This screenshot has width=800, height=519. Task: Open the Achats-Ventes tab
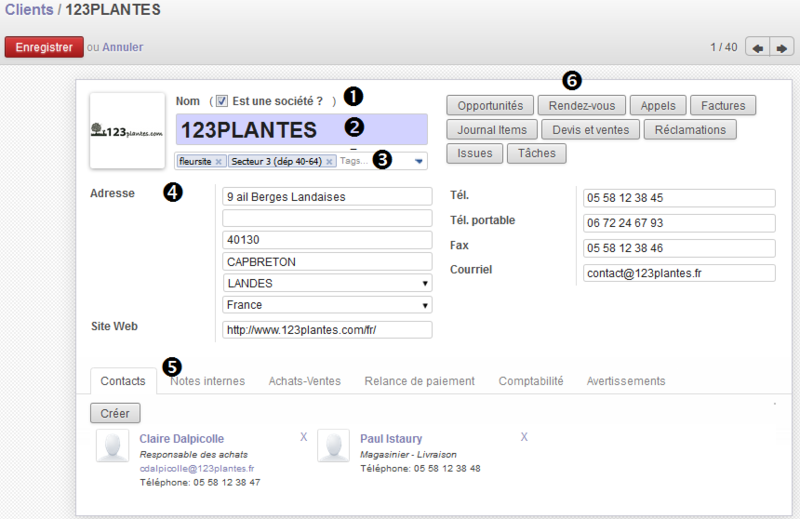(x=305, y=381)
